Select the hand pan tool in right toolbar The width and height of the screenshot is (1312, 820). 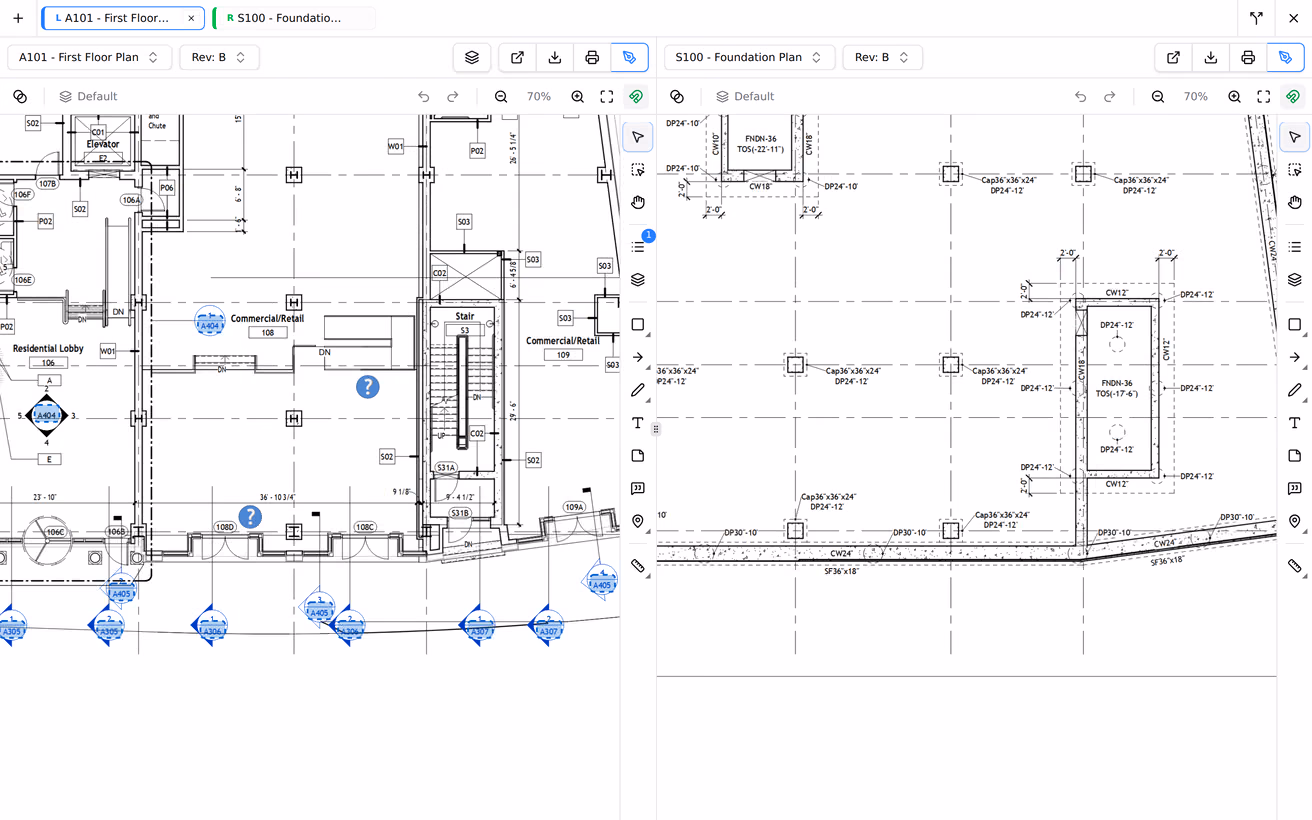[1295, 202]
